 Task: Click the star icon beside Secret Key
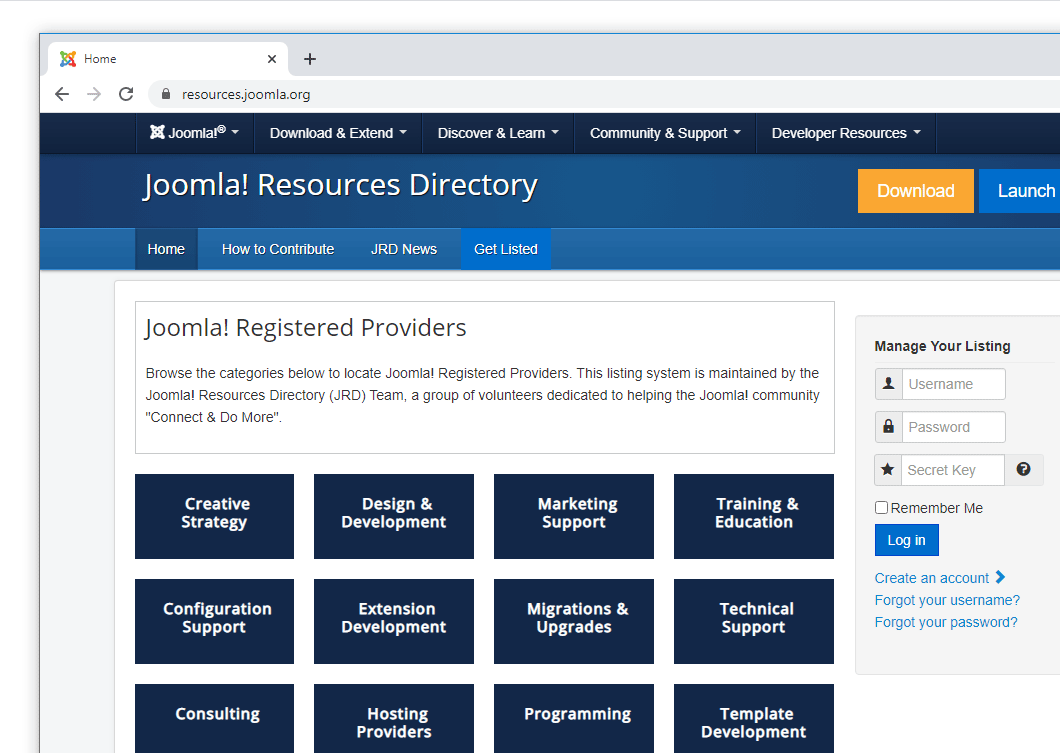pos(888,470)
